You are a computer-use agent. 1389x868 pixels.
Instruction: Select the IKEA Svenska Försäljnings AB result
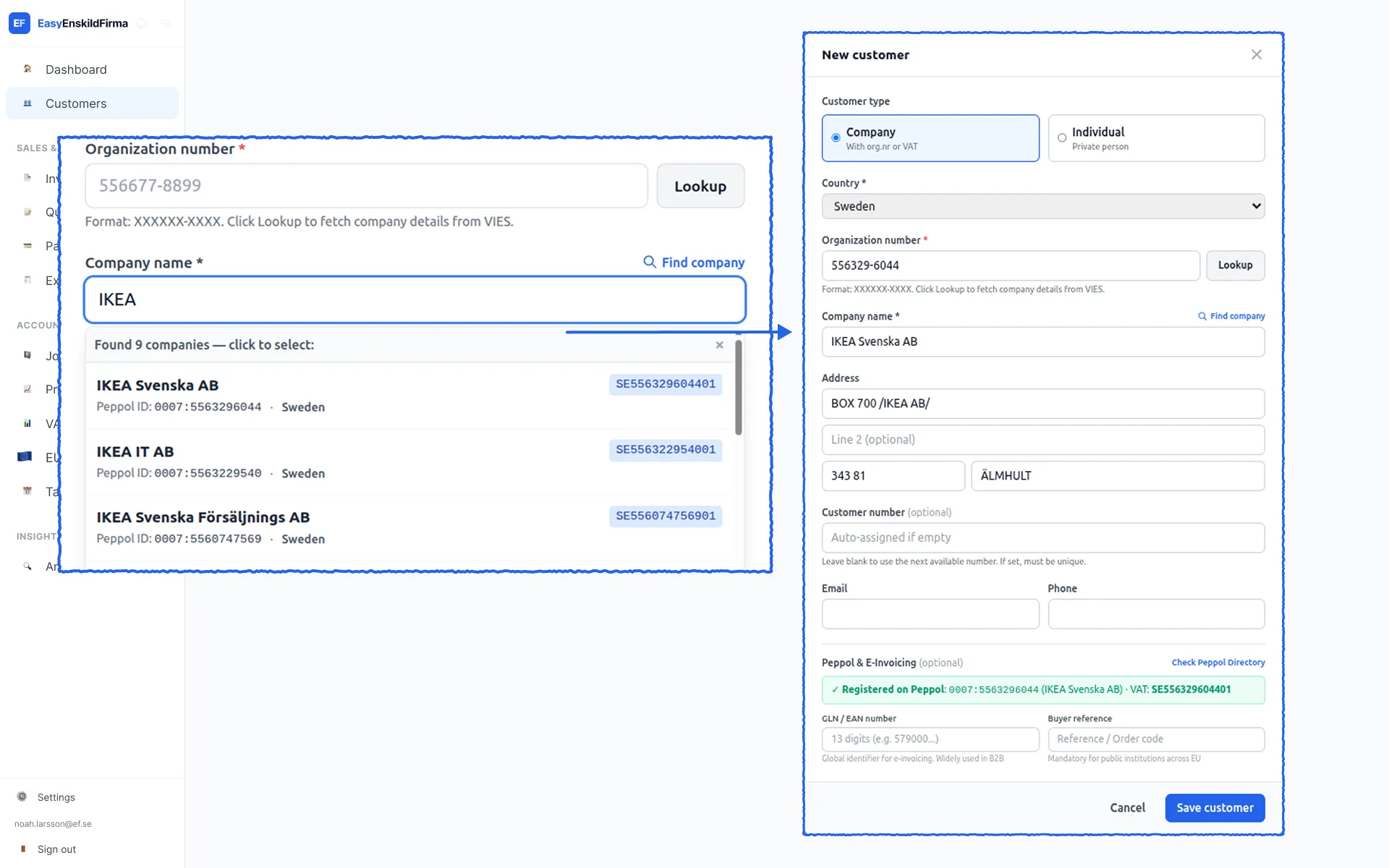(x=409, y=527)
